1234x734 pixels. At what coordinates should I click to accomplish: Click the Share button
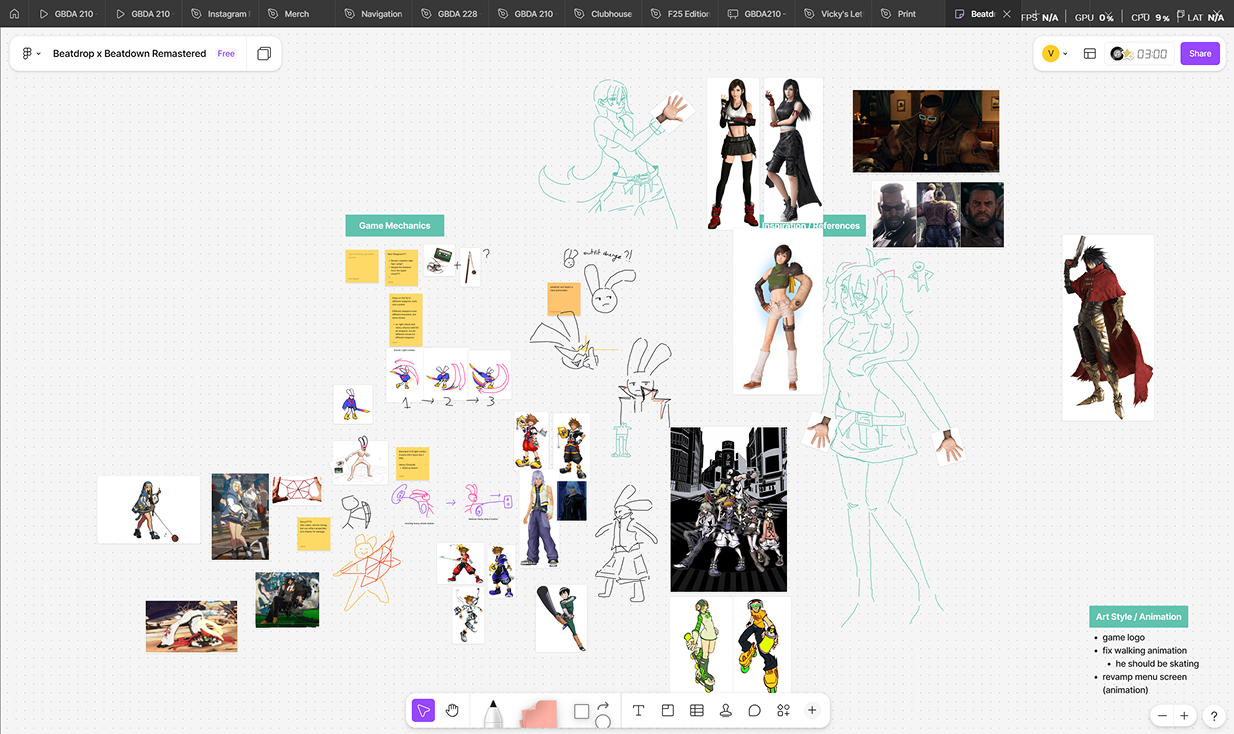pyautogui.click(x=1200, y=54)
